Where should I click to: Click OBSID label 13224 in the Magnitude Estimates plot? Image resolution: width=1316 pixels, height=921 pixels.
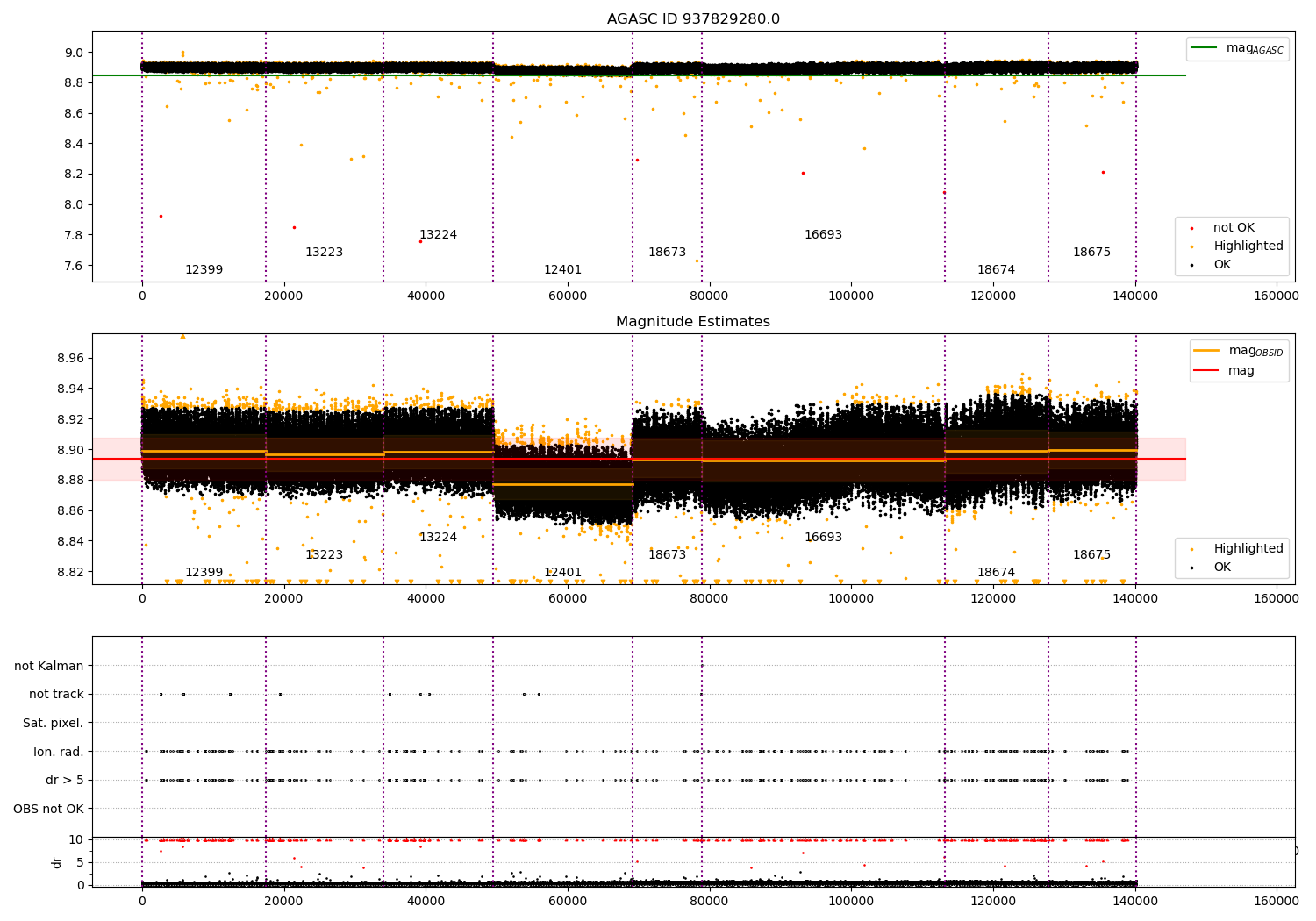click(438, 538)
